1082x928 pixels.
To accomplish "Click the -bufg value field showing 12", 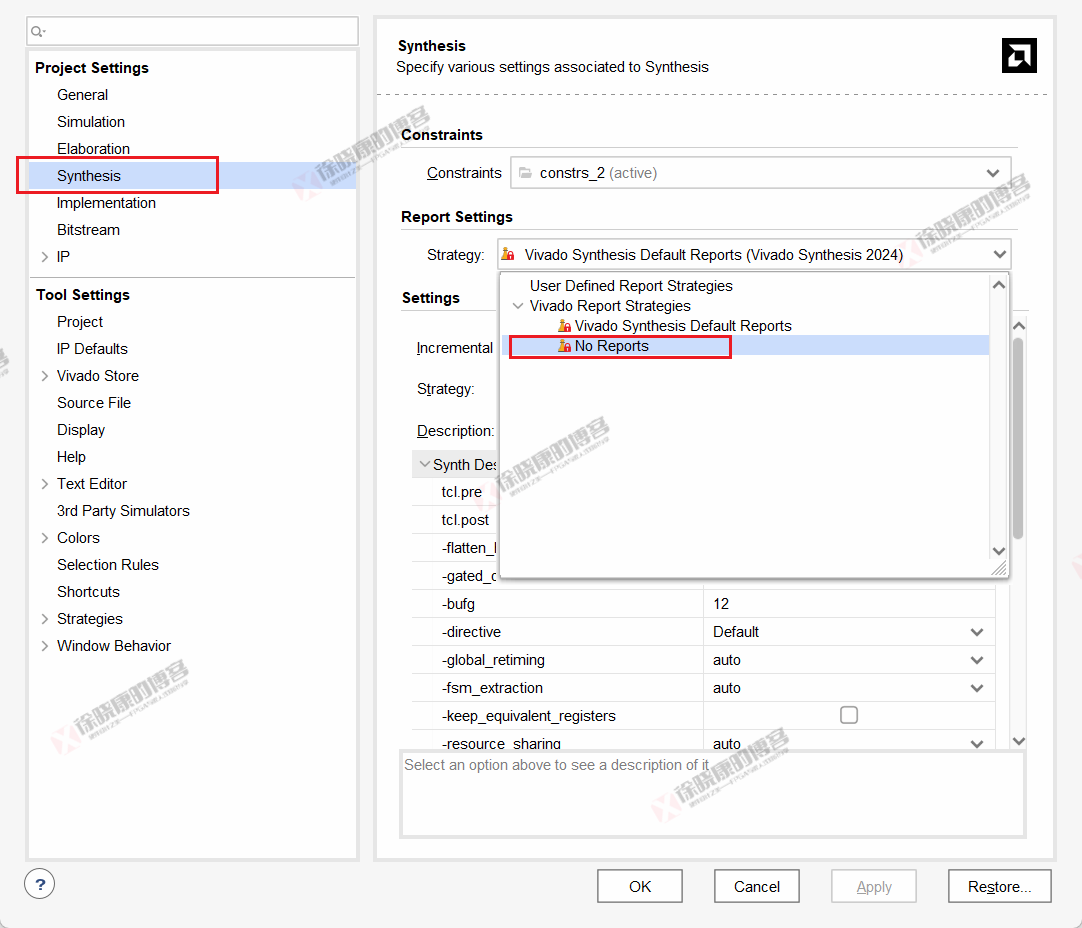I will [849, 604].
